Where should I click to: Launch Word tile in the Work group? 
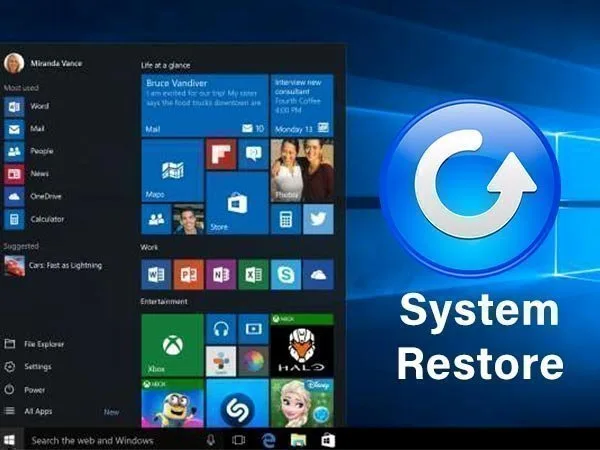pyautogui.click(x=156, y=275)
